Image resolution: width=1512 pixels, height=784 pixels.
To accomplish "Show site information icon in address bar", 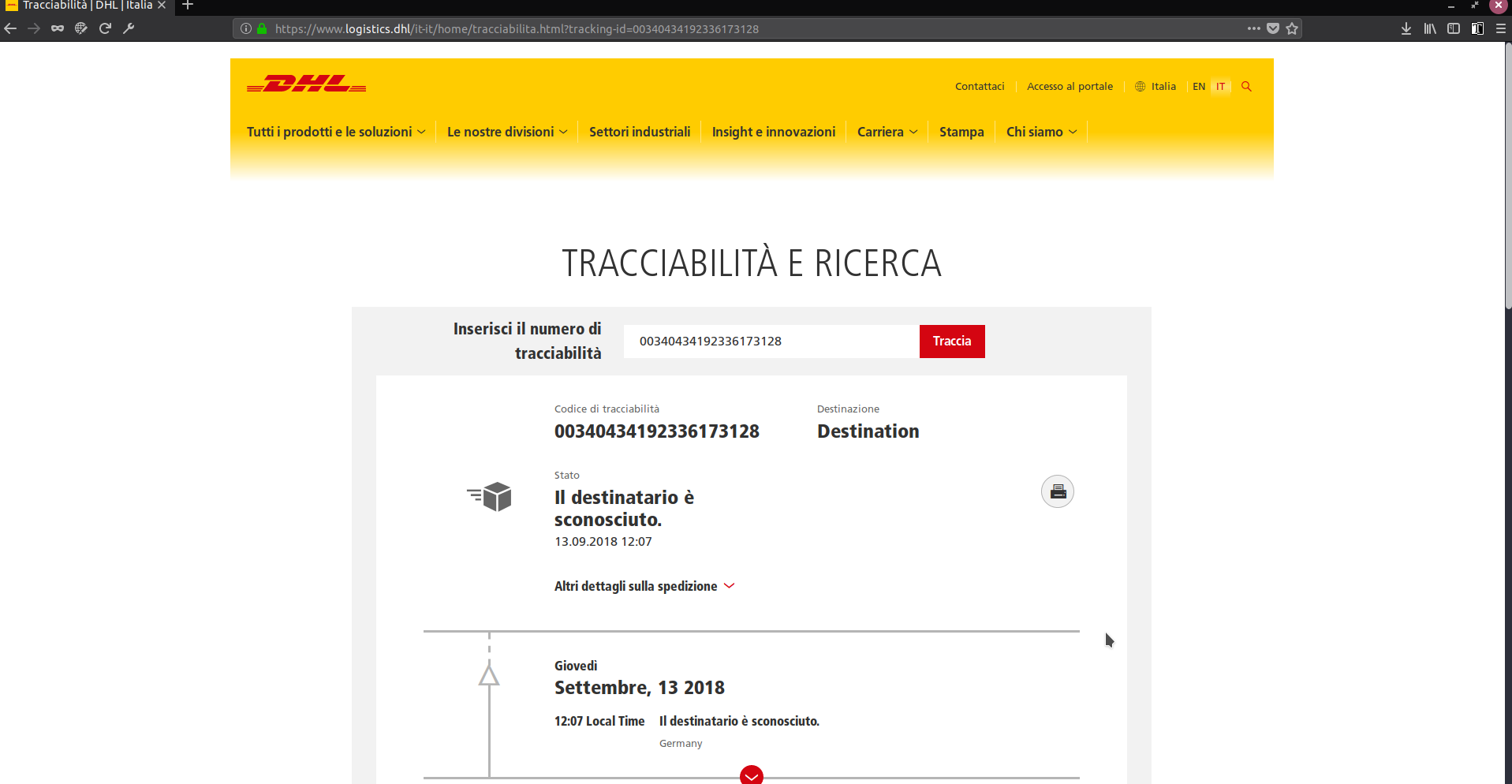I will click(246, 28).
